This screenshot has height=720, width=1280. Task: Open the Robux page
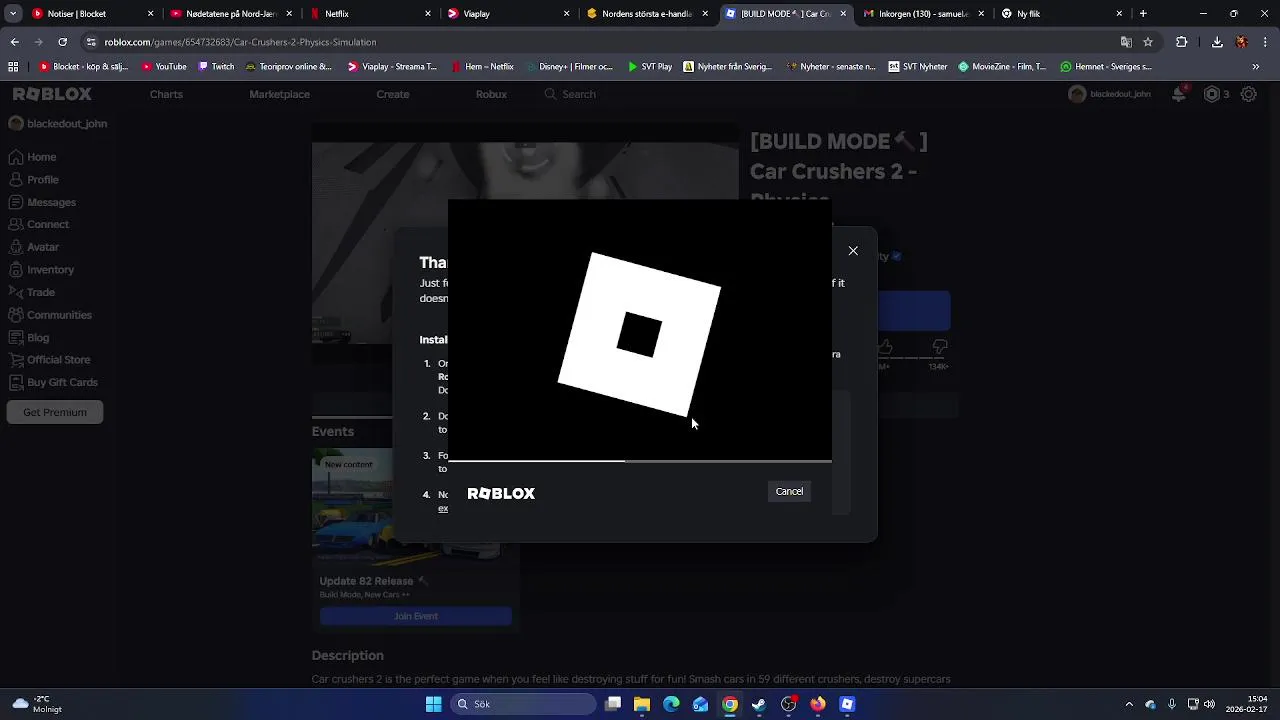point(491,94)
